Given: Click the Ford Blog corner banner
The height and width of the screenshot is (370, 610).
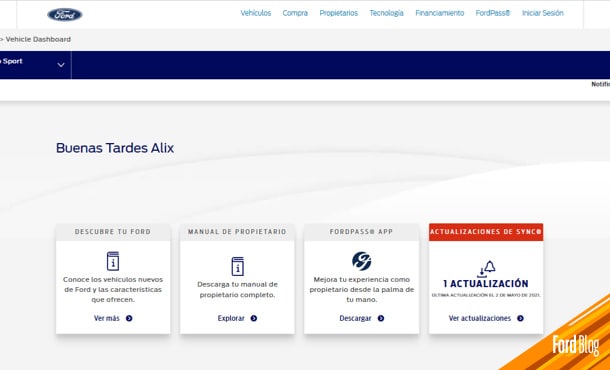Looking at the screenshot, I should pos(575,344).
